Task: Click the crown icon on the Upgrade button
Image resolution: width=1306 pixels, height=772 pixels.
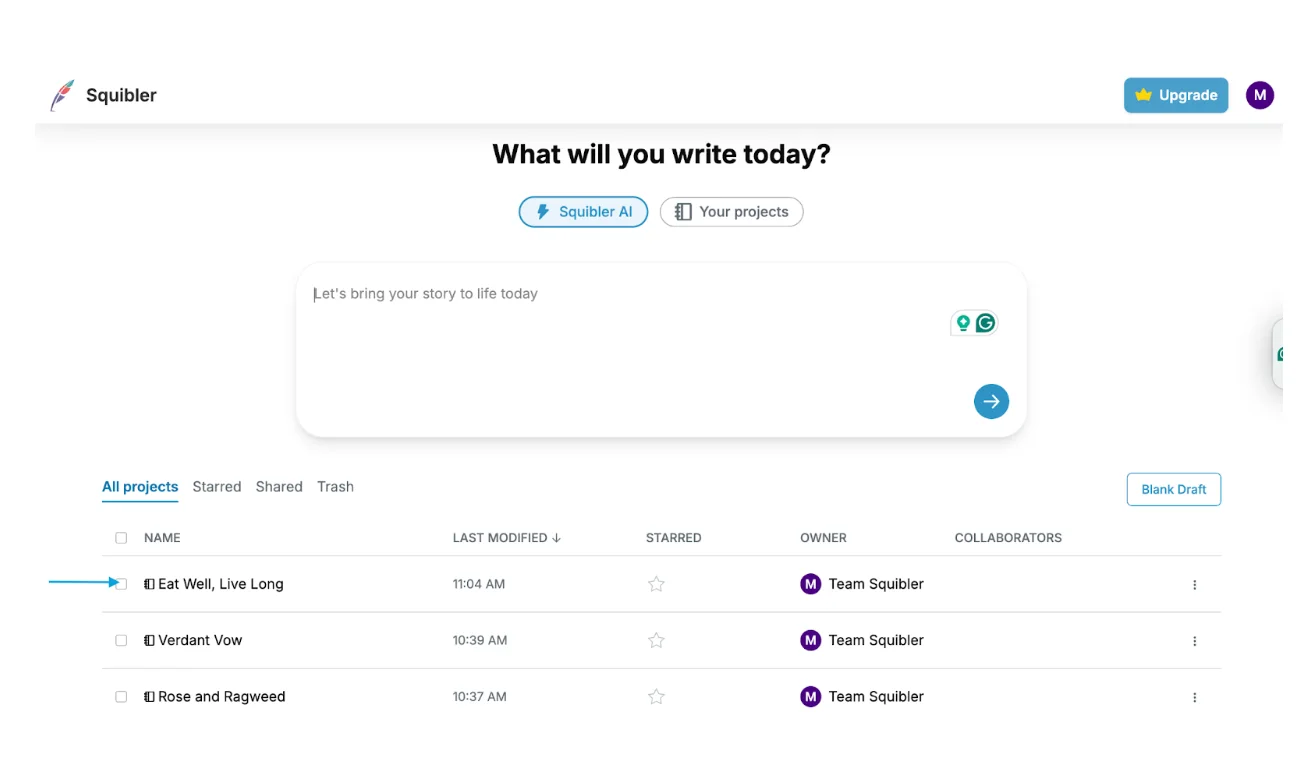Action: (x=1143, y=95)
